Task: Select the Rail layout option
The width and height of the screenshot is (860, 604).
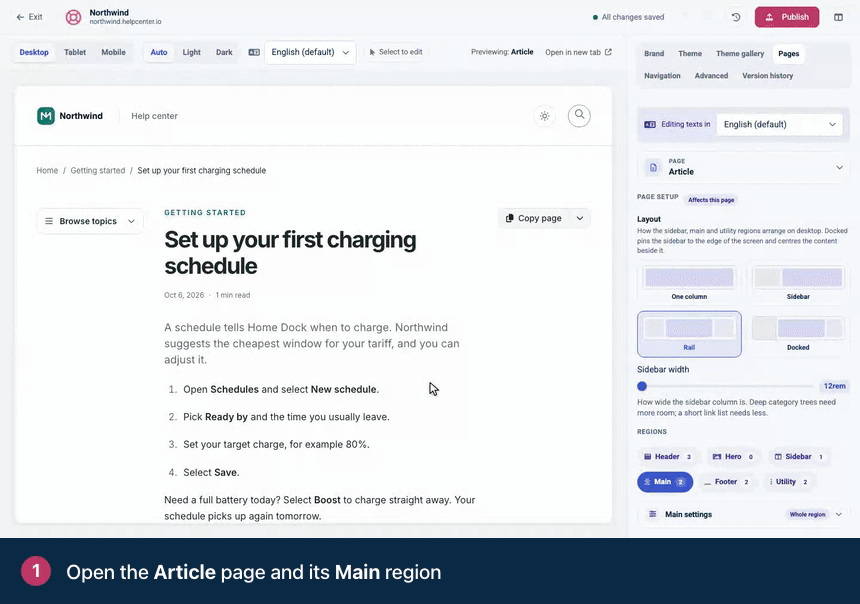Action: coord(689,334)
